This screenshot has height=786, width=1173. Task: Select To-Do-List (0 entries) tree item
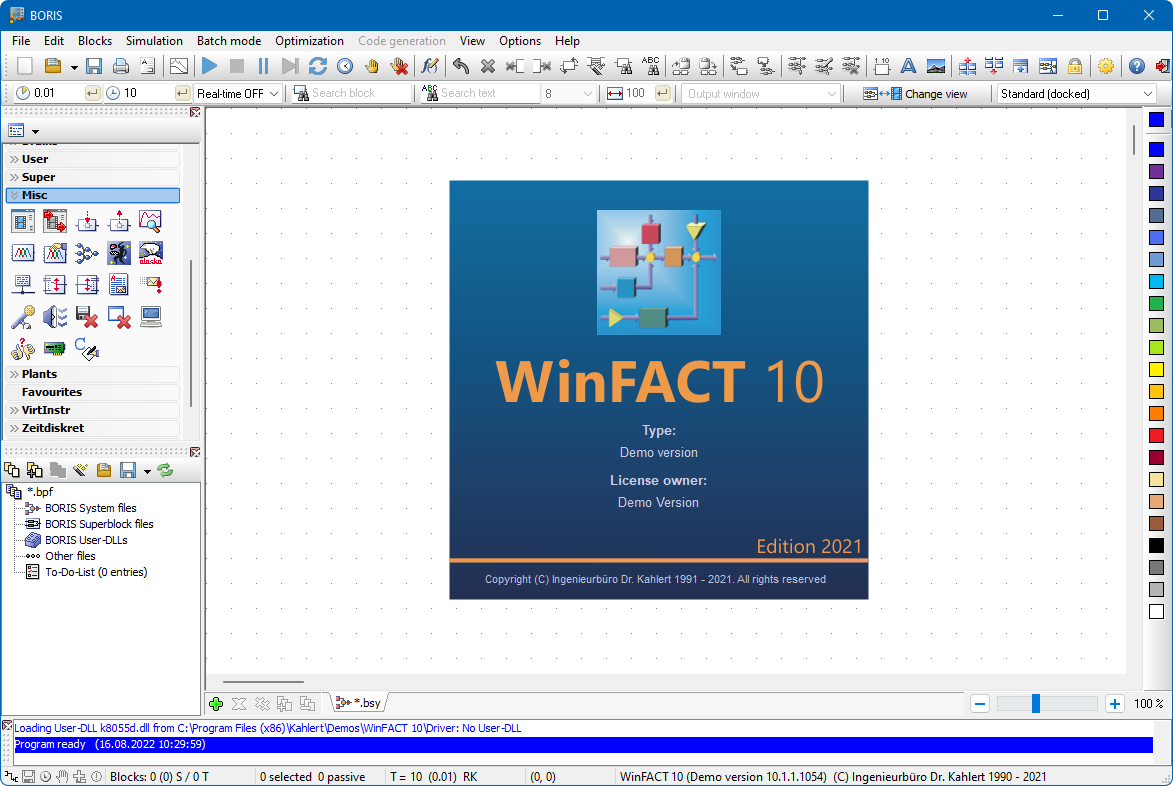coord(96,572)
